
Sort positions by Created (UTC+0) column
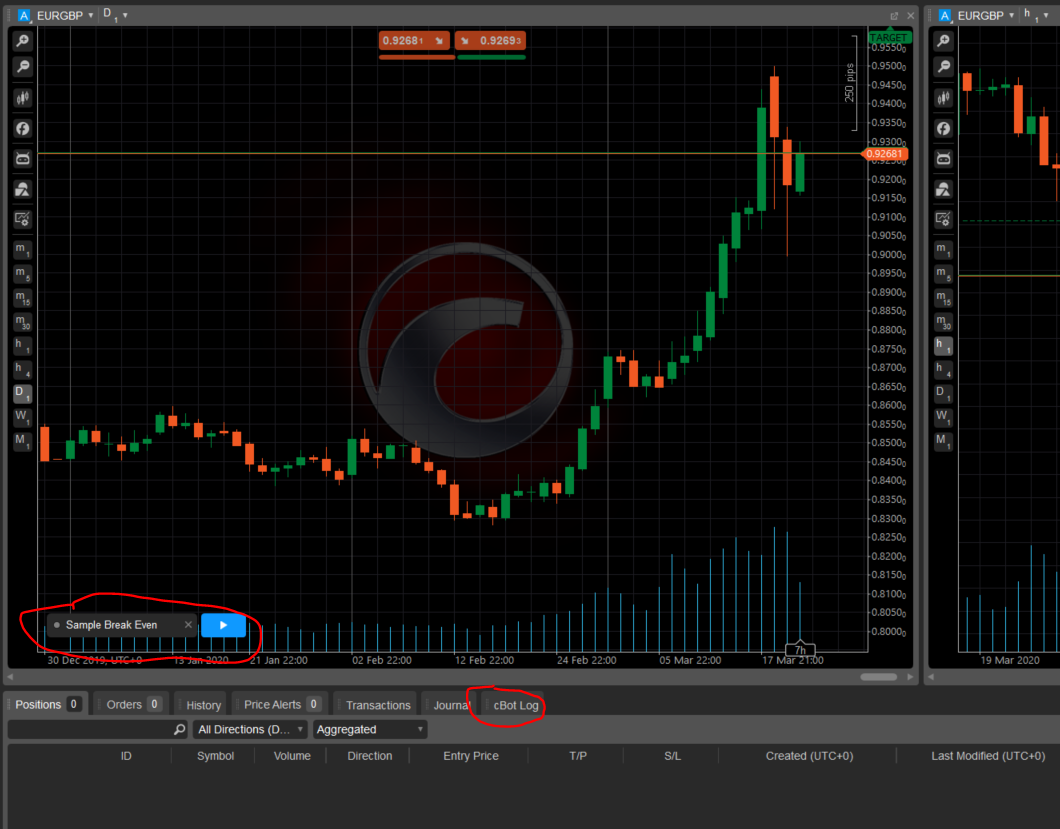click(809, 756)
